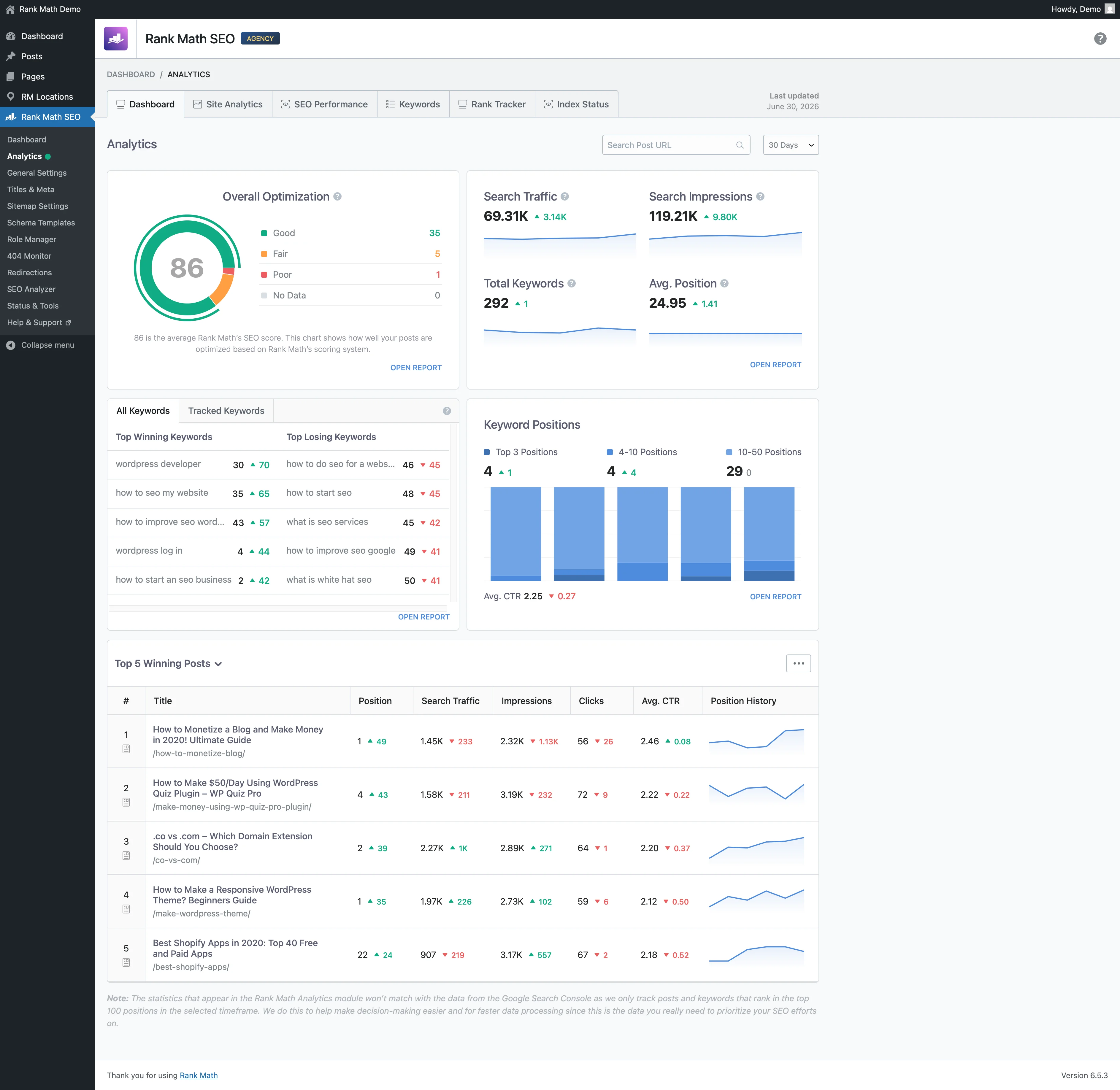Click the Rank Math footer link

tap(199, 1075)
